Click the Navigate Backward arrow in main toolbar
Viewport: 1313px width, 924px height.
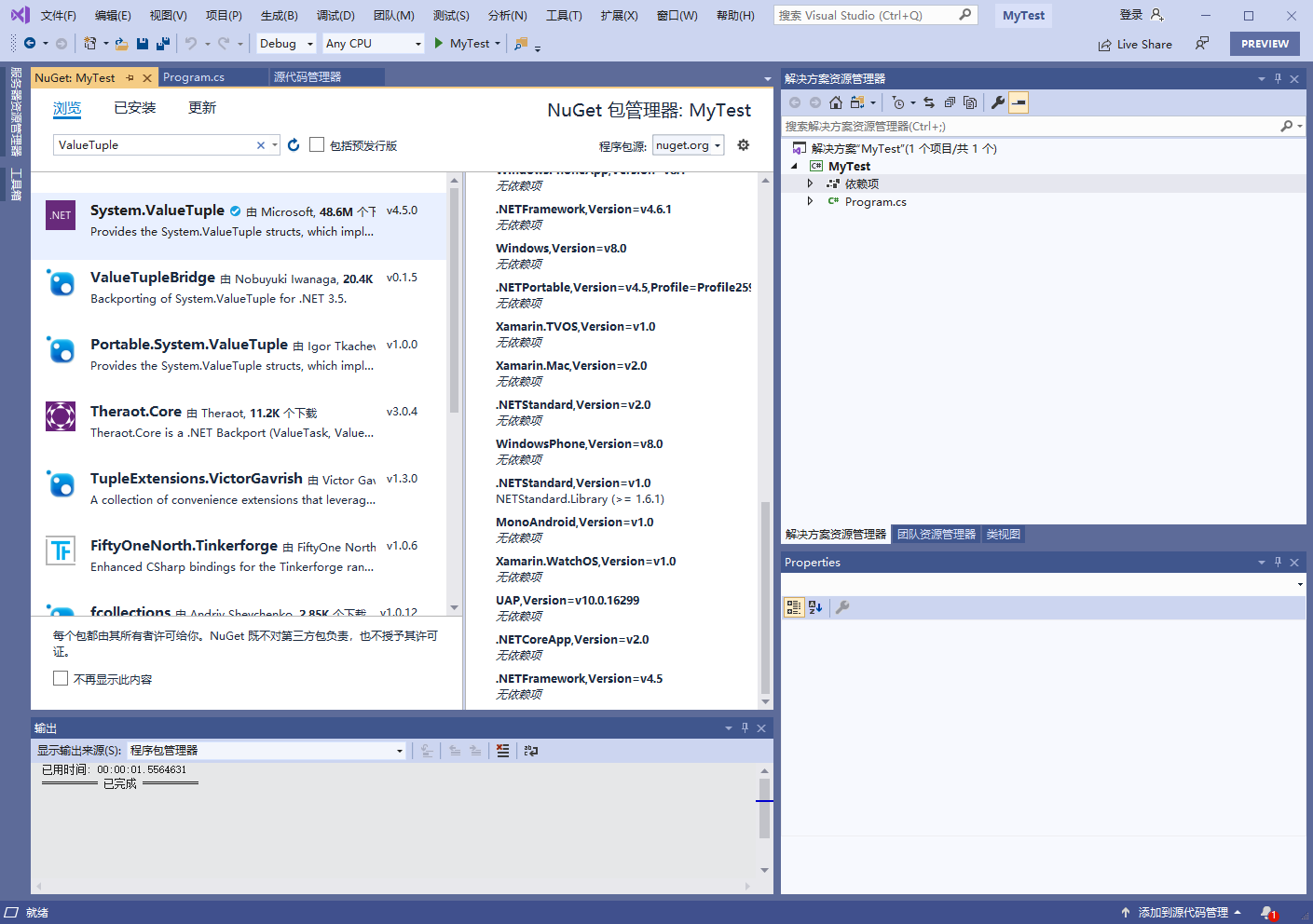pyautogui.click(x=30, y=44)
